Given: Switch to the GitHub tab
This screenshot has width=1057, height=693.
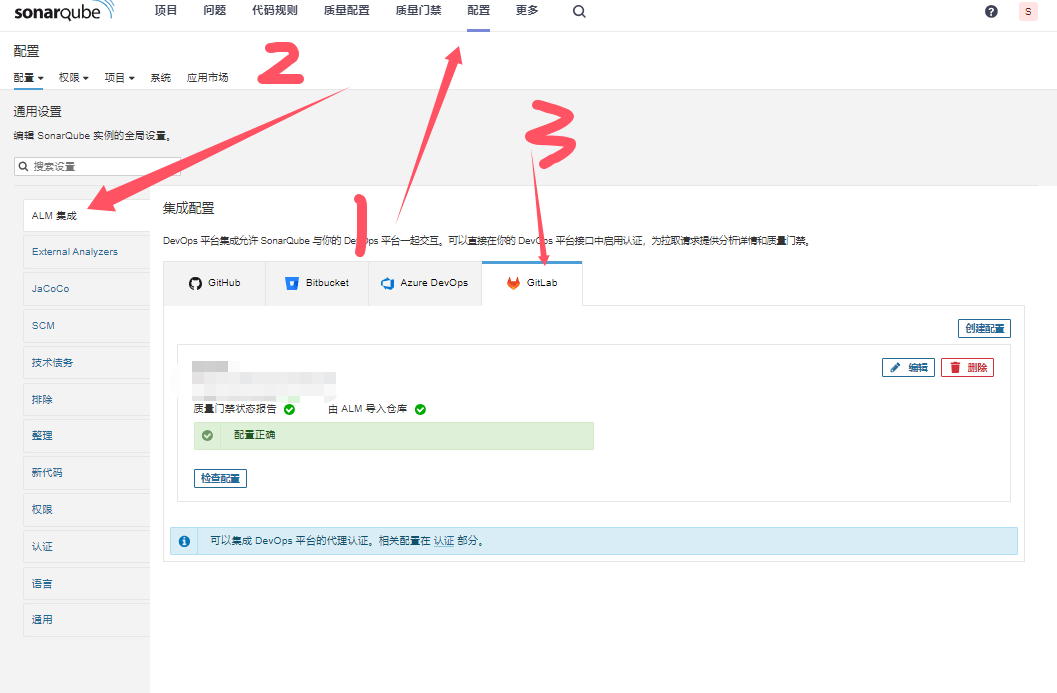Looking at the screenshot, I should (x=214, y=283).
